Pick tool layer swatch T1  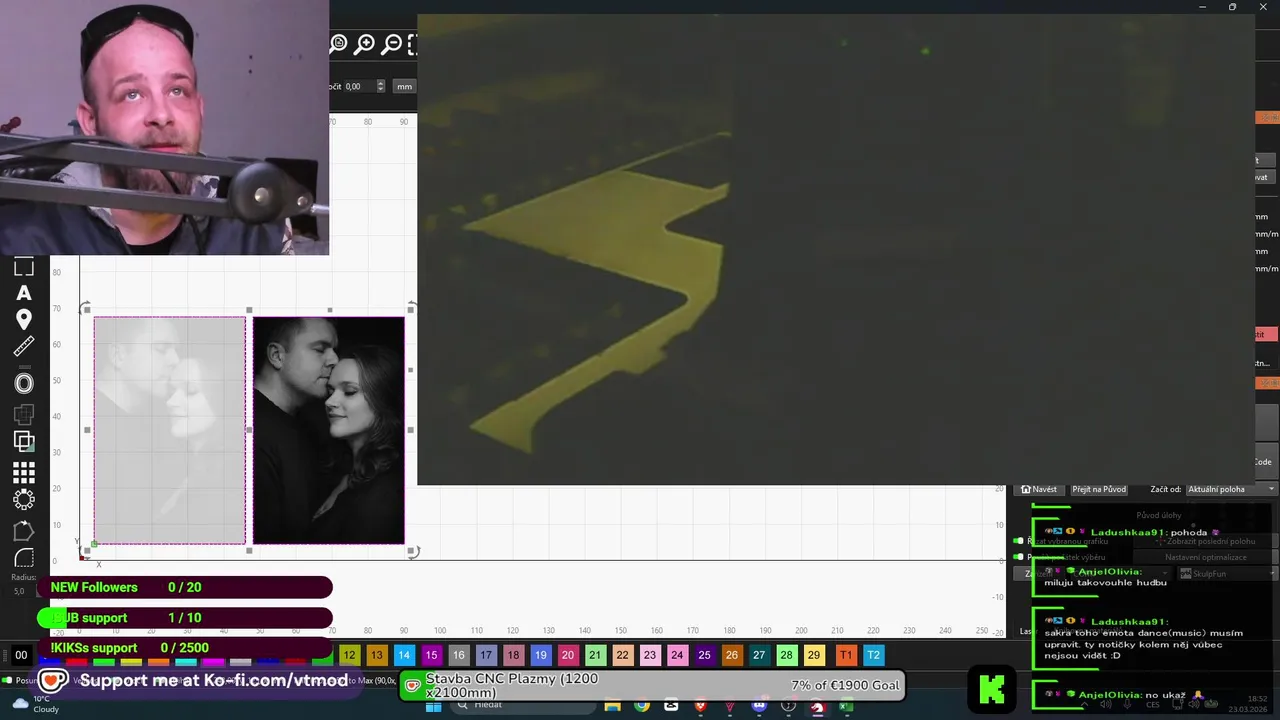(846, 655)
